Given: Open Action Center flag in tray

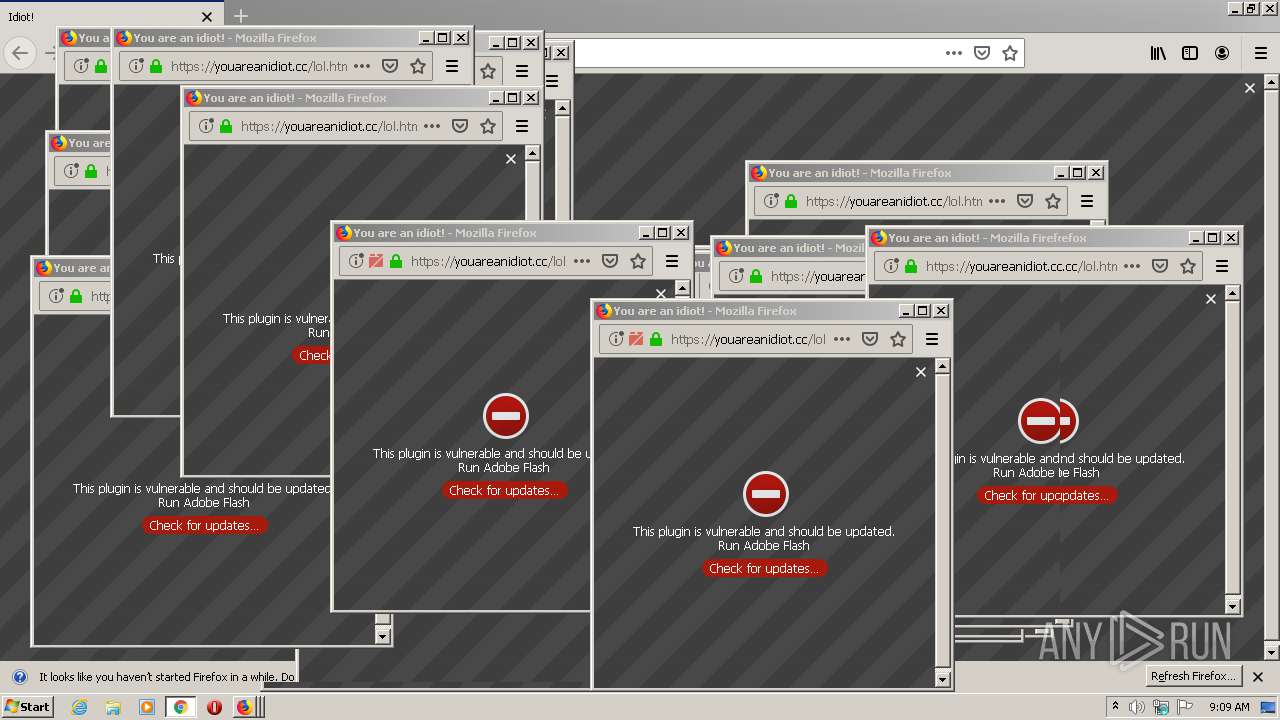Looking at the screenshot, I should [1184, 707].
